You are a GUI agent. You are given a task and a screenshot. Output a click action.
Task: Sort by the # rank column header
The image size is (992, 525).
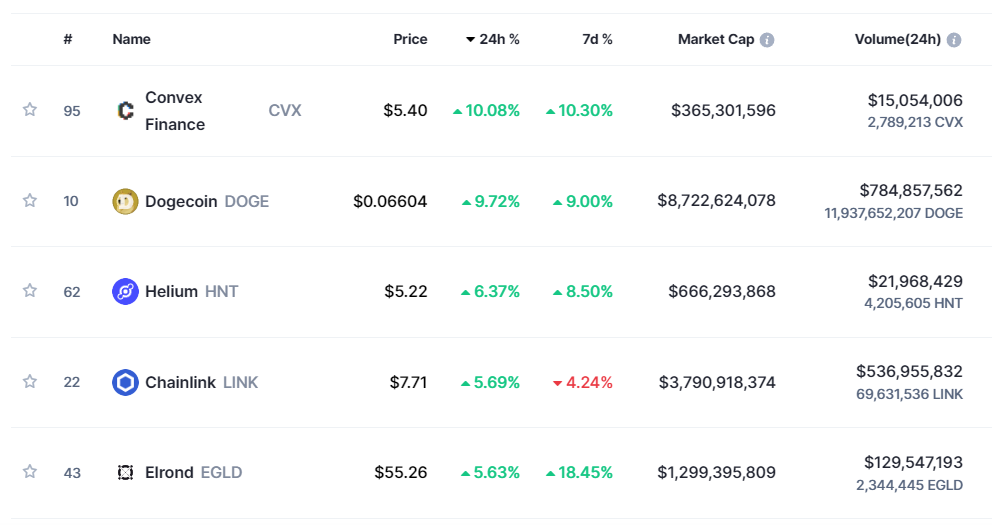click(x=67, y=40)
